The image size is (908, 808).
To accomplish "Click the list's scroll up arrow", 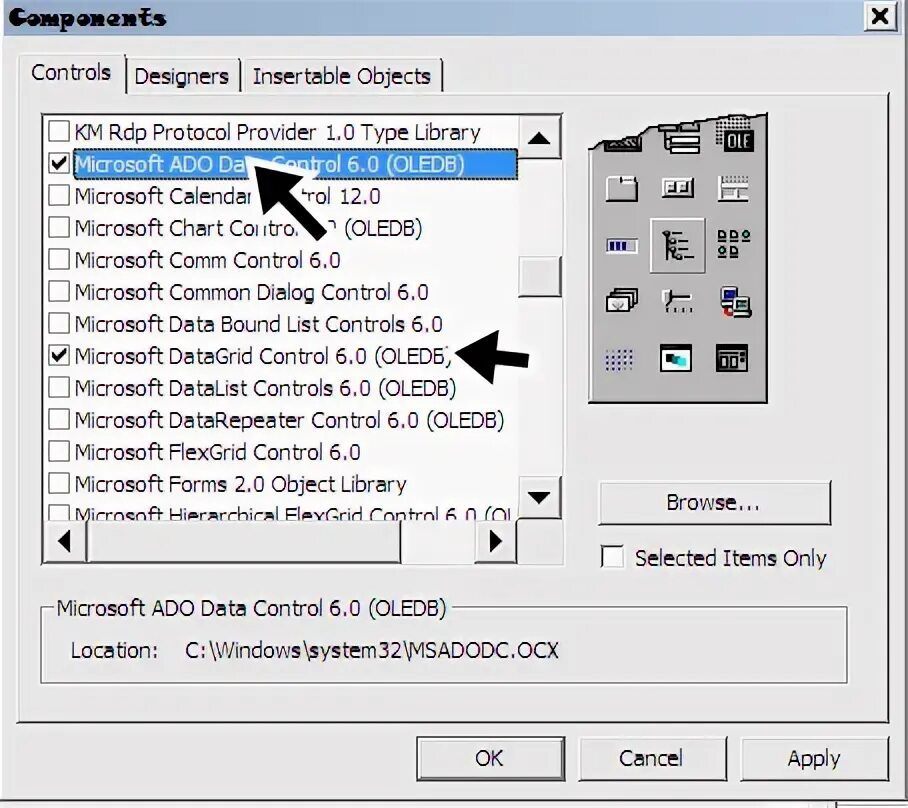I will (x=539, y=138).
